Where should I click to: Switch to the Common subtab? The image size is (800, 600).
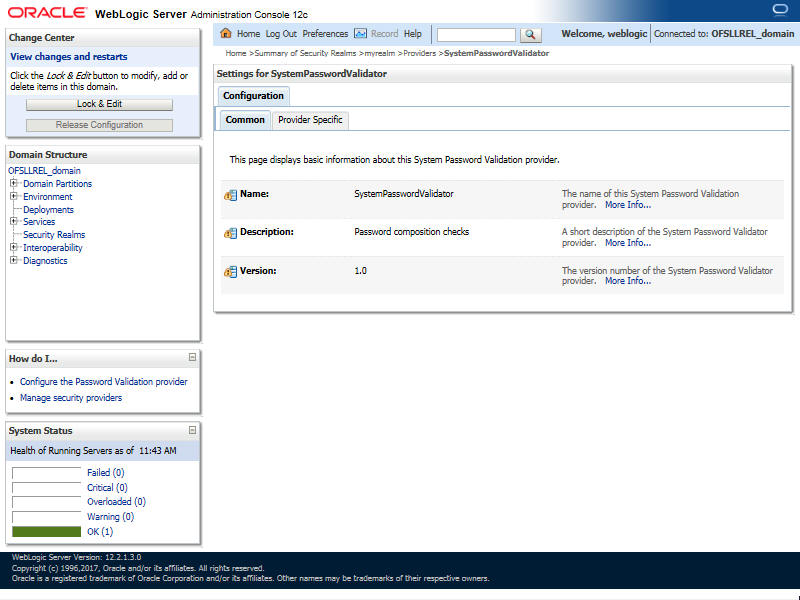[245, 120]
